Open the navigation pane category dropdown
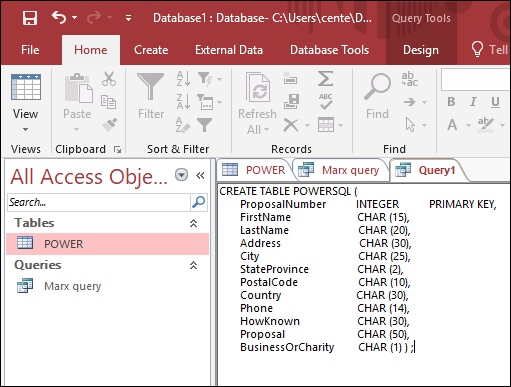This screenshot has height=387, width=511. click(x=182, y=175)
